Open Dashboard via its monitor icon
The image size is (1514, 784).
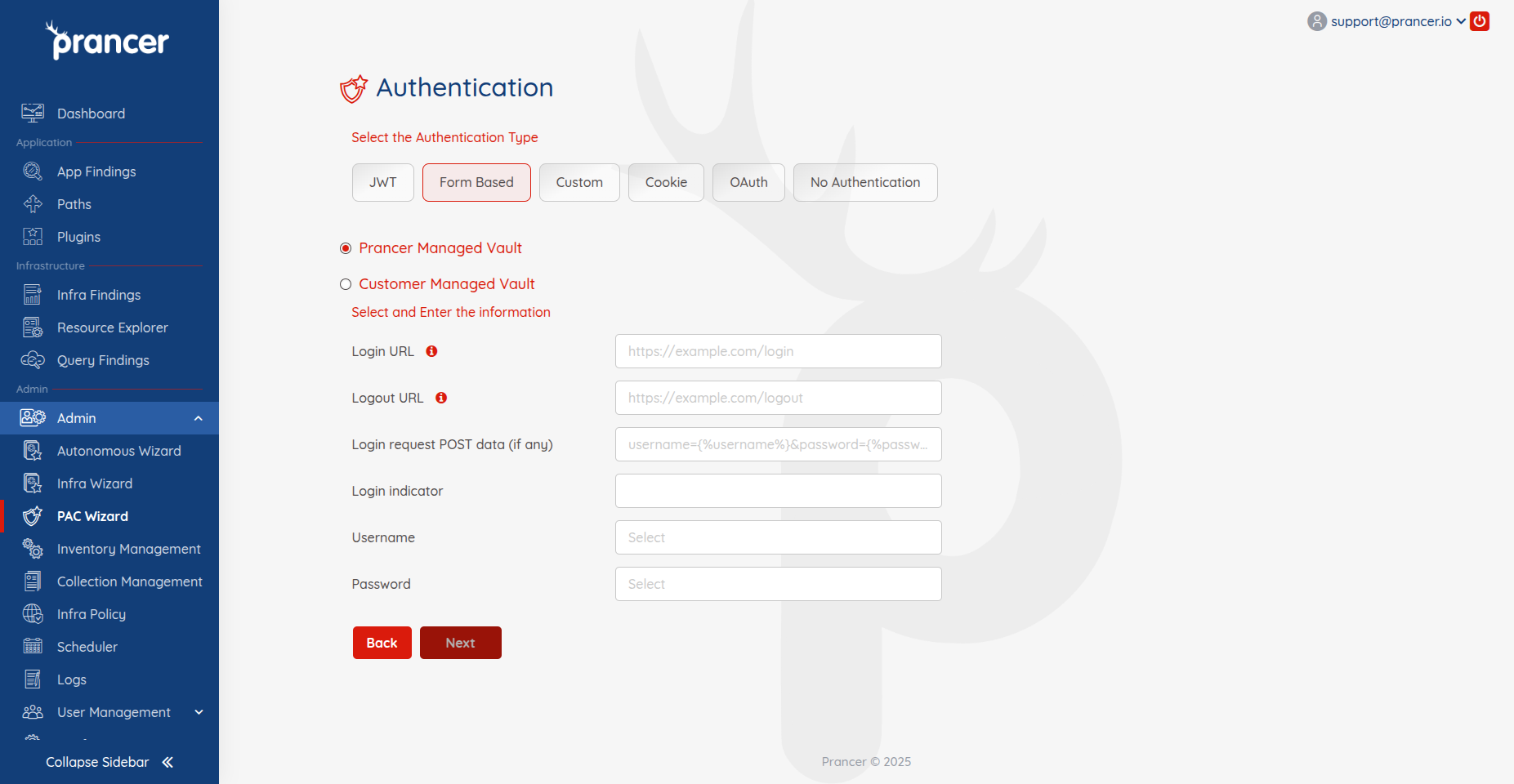pyautogui.click(x=33, y=114)
